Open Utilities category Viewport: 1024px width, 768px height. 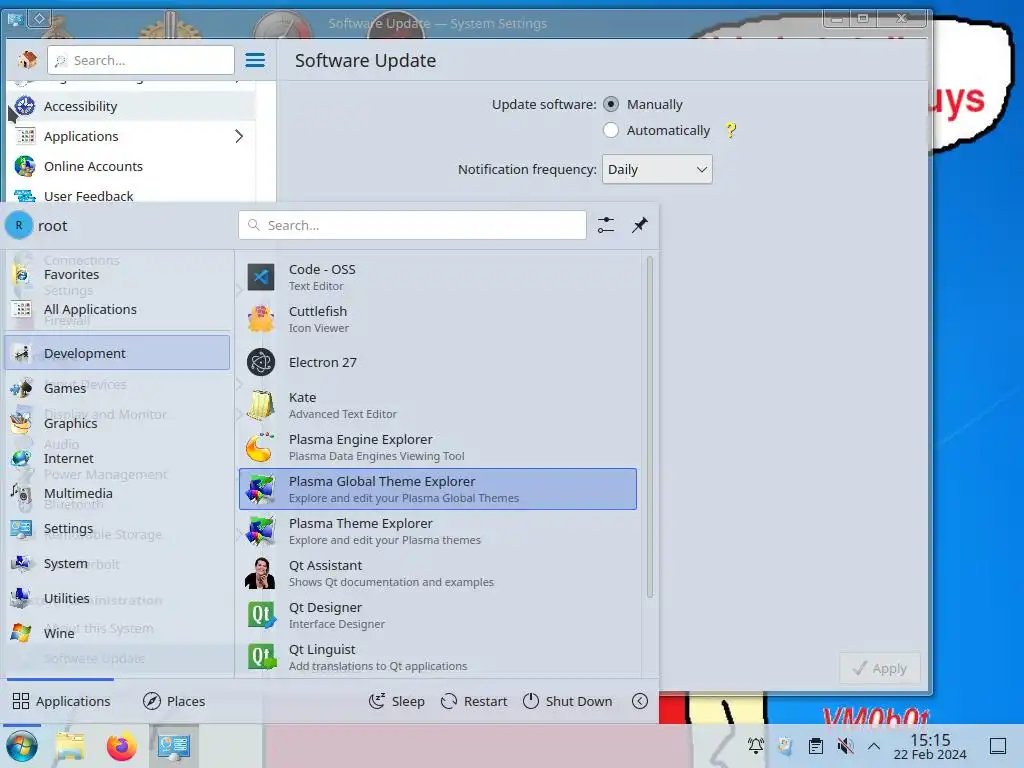tap(118, 598)
